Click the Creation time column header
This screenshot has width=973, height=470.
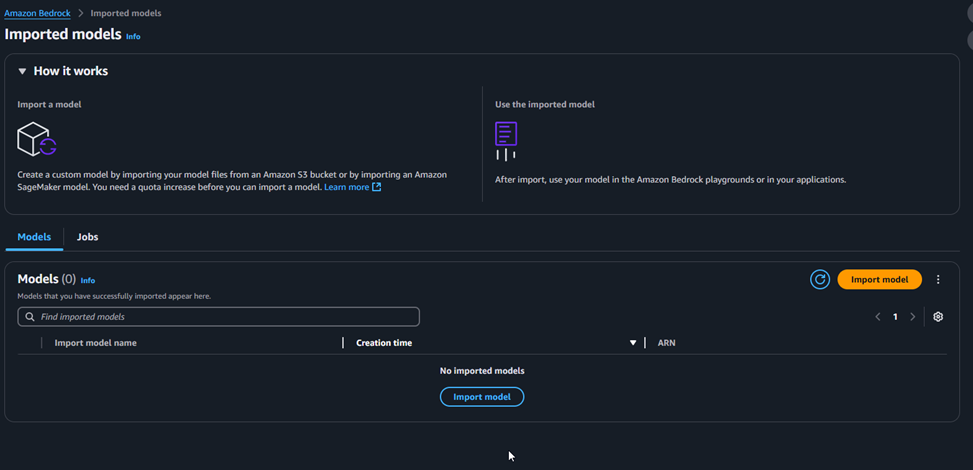pos(384,343)
